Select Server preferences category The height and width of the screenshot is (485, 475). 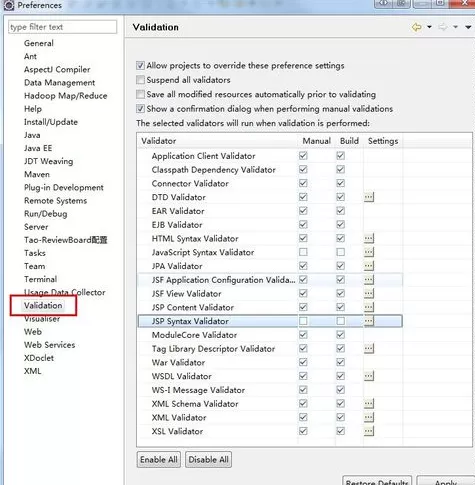pyautogui.click(x=36, y=227)
